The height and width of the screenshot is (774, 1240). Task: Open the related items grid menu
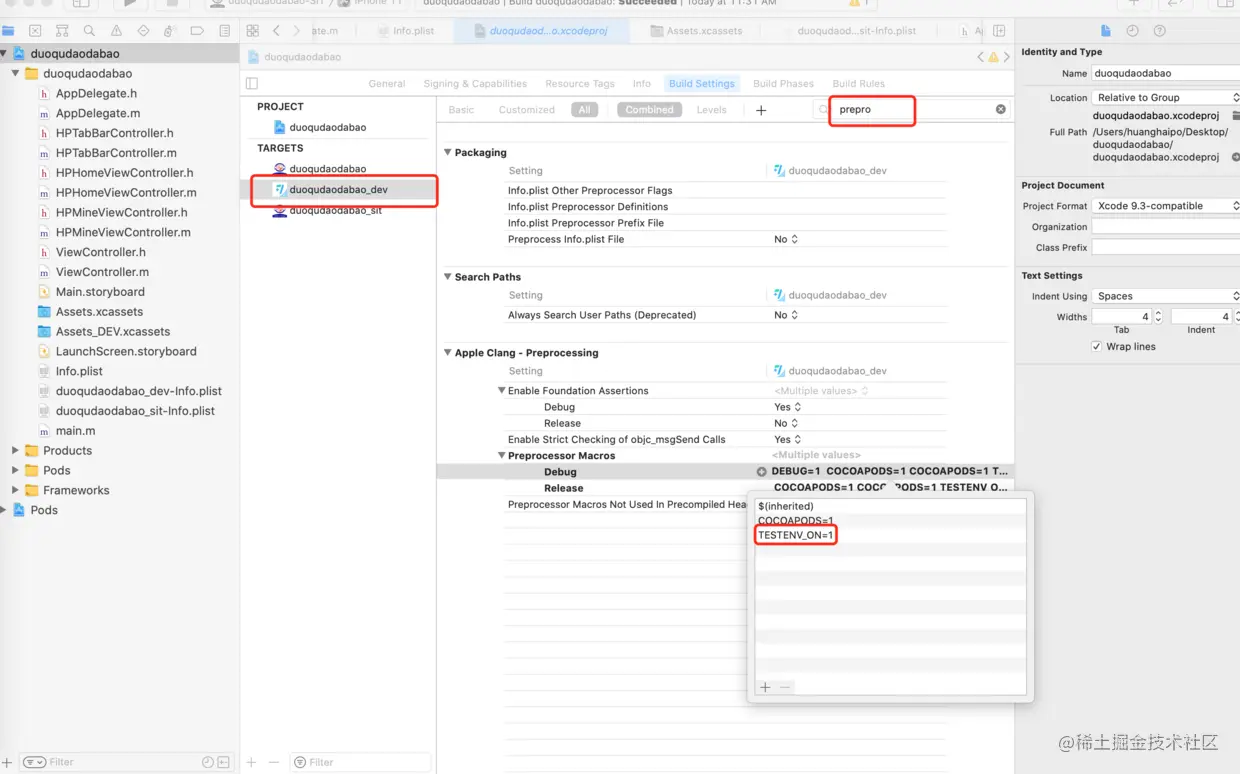[x=253, y=31]
